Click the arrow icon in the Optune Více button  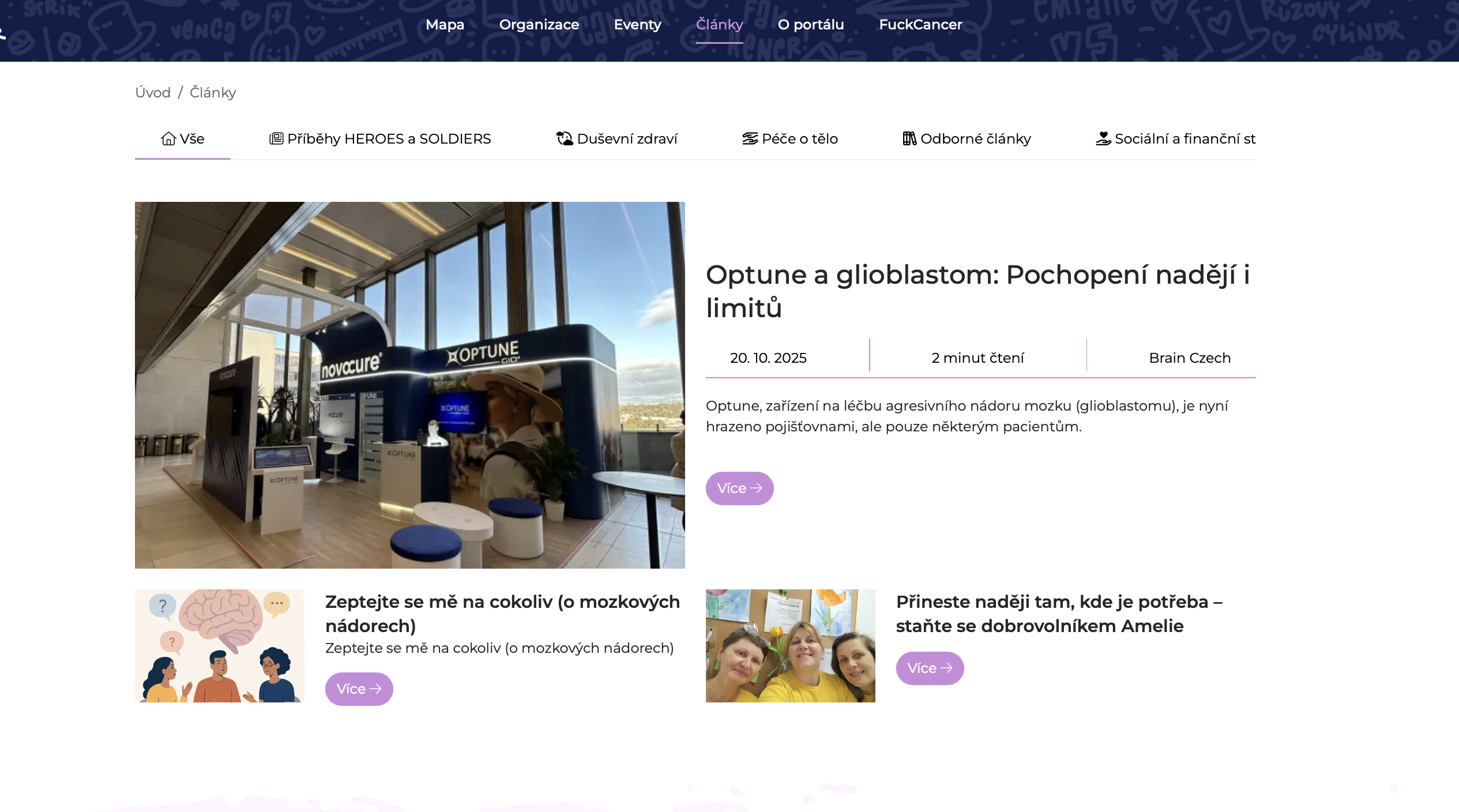(756, 488)
